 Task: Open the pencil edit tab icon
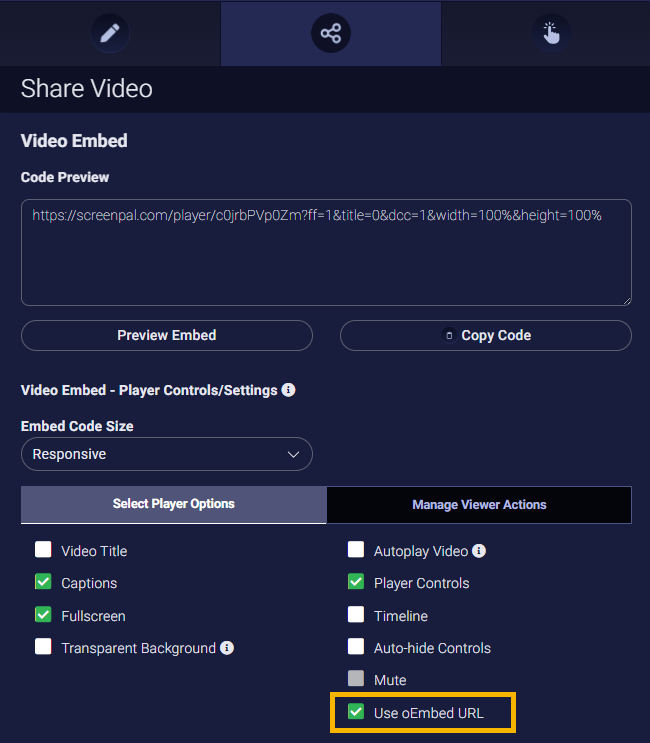pyautogui.click(x=110, y=33)
